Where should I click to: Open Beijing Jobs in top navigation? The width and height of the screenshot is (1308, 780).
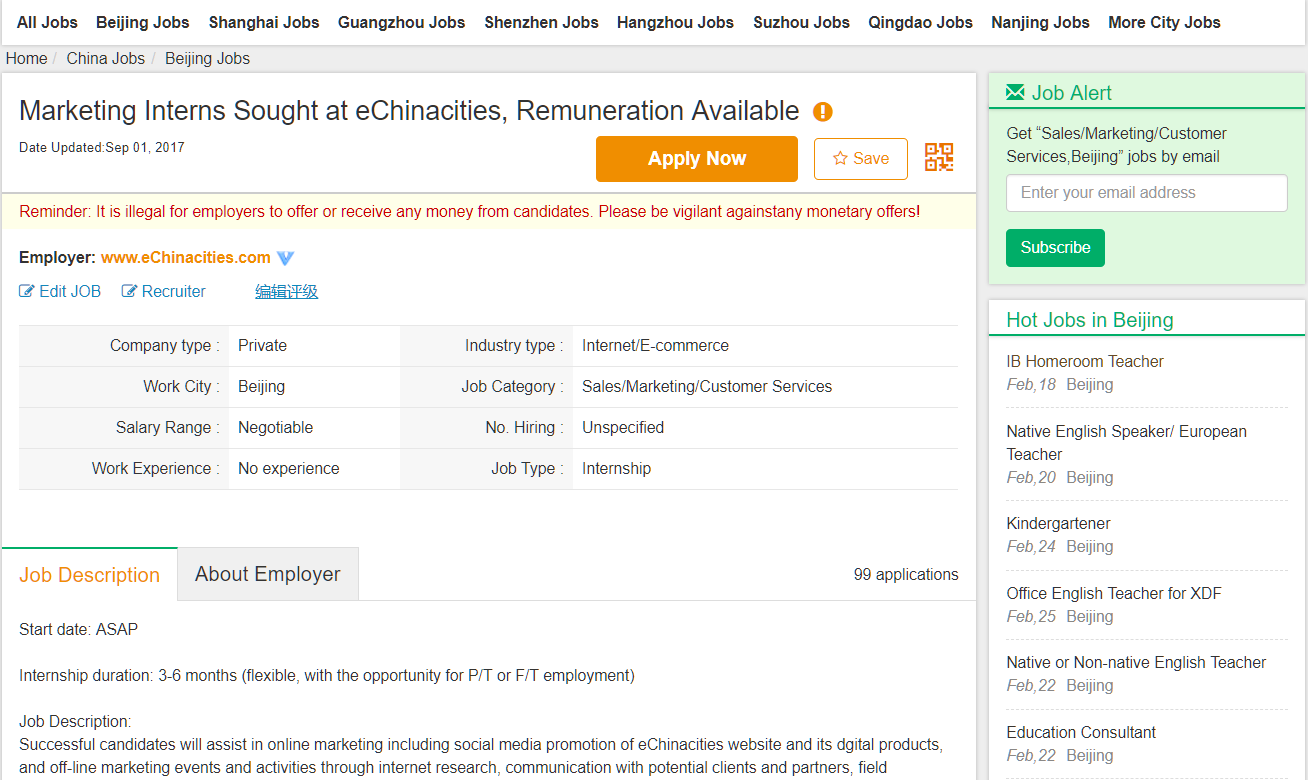click(x=143, y=22)
